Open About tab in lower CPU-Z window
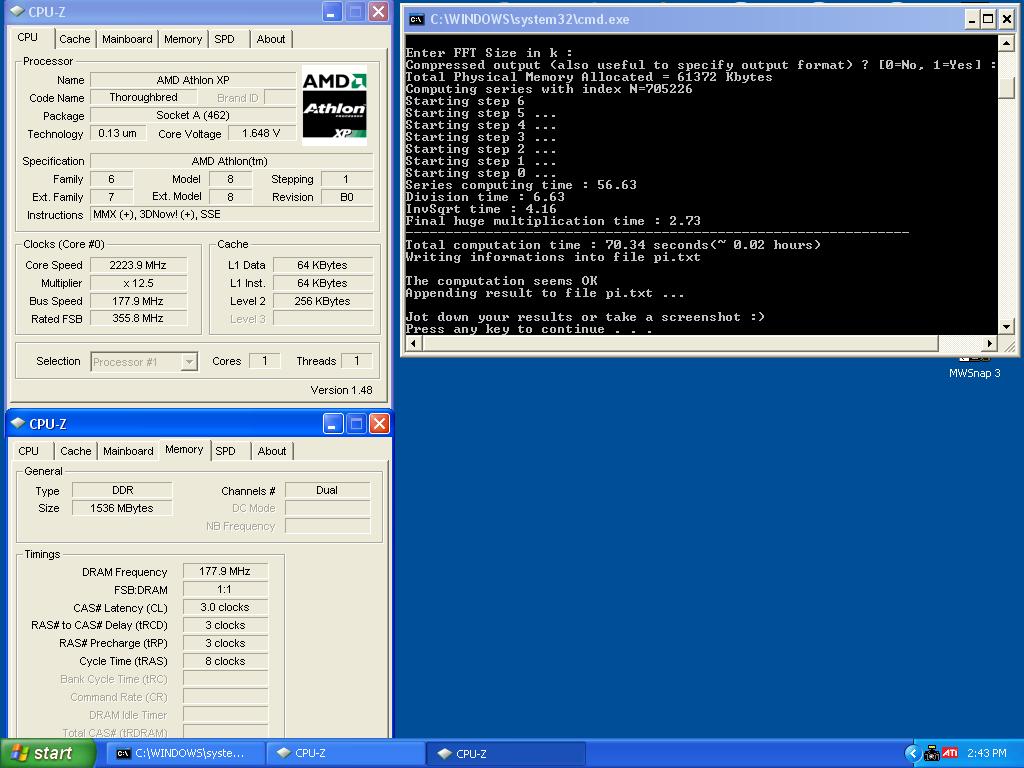1024x768 pixels. coord(272,451)
